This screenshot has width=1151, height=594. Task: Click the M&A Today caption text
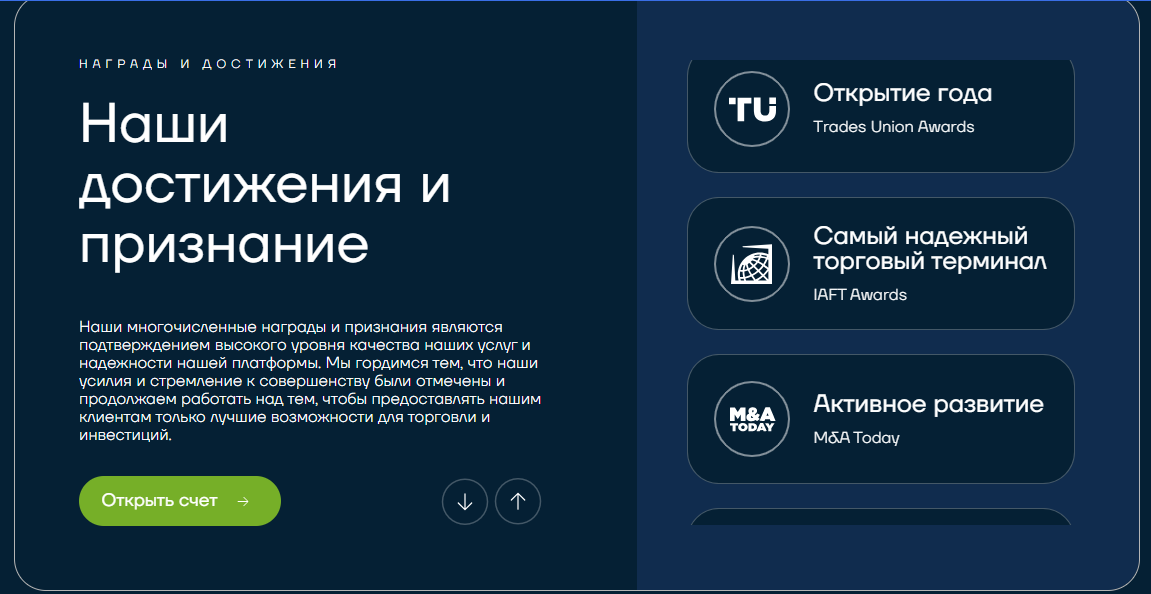click(857, 438)
